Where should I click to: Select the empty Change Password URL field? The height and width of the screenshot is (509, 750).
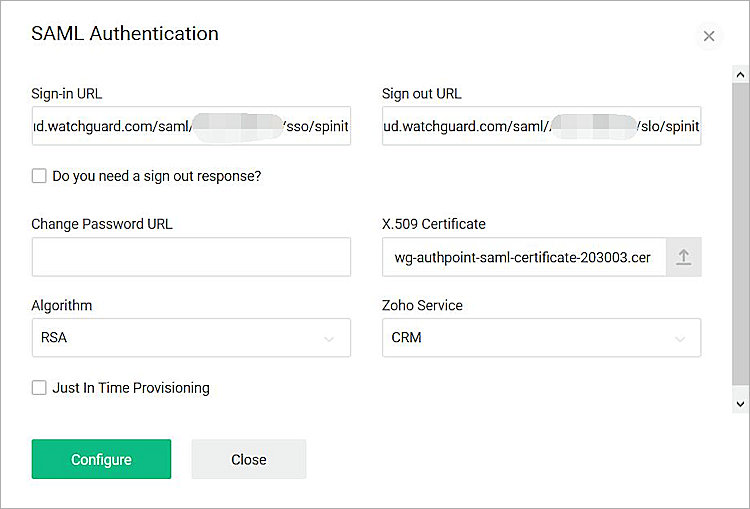click(x=190, y=257)
